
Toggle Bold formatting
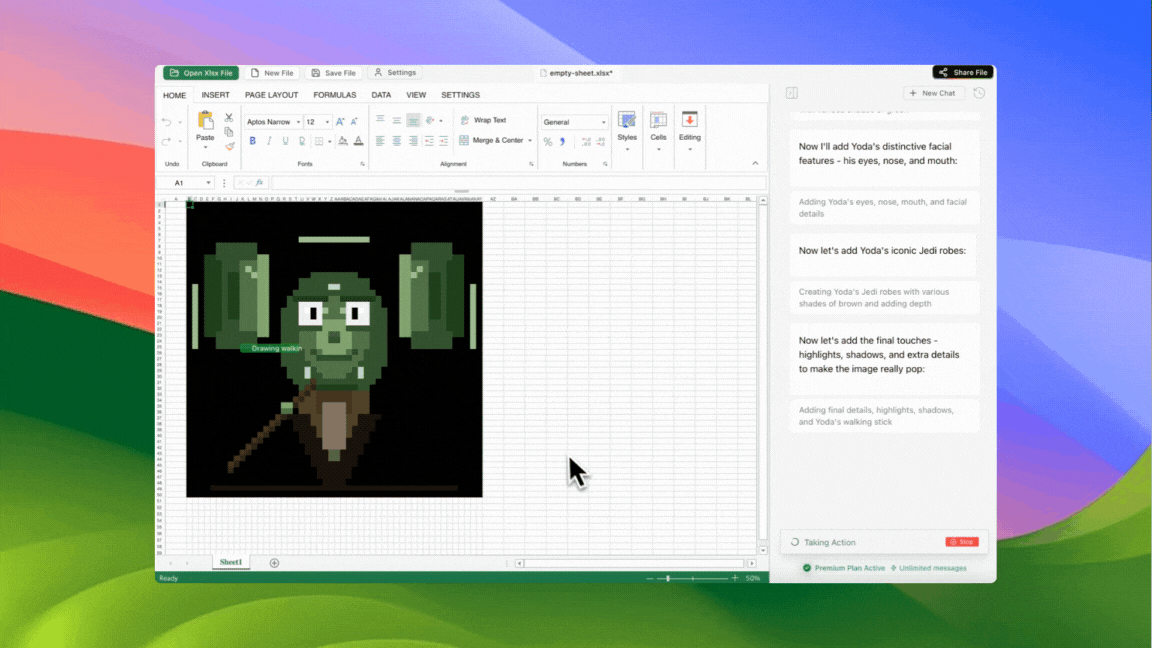click(253, 141)
